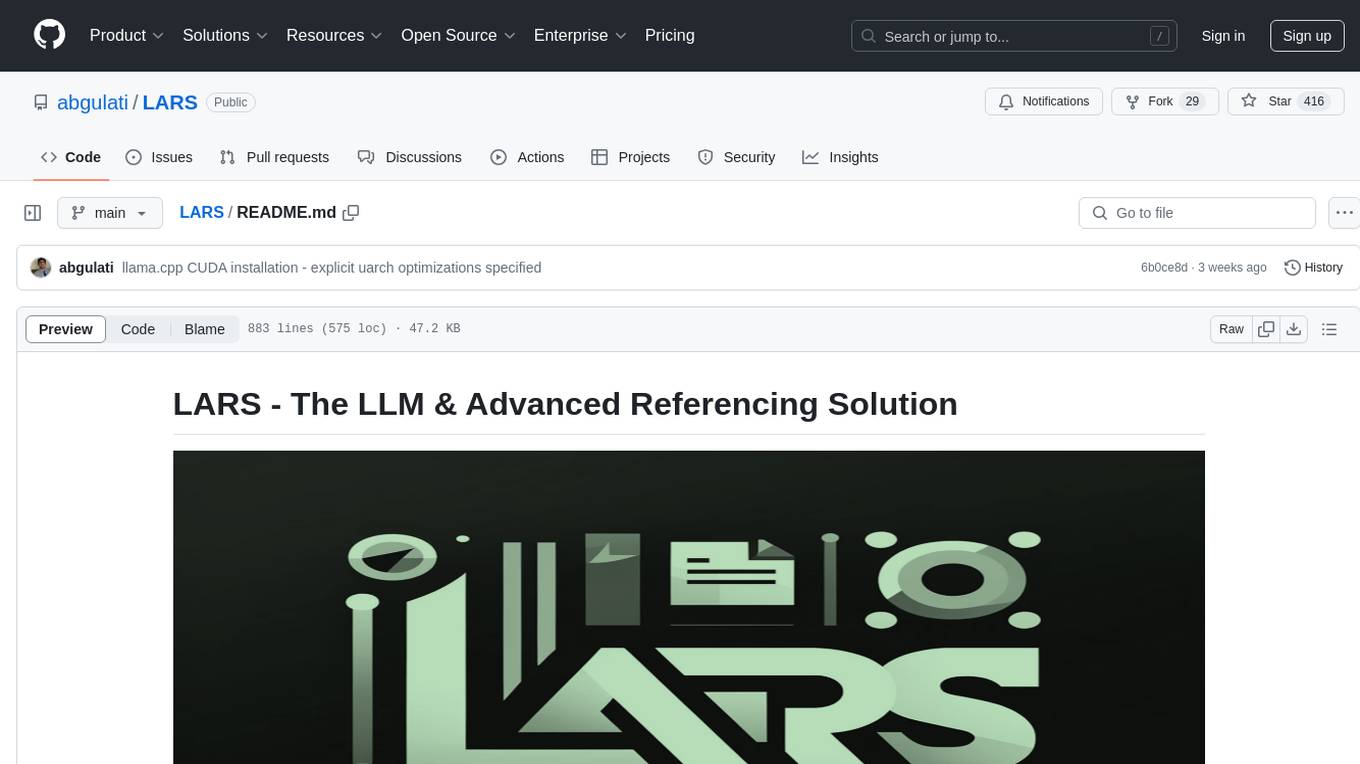Open the abgulati owner profile link
The image size is (1360, 764).
coord(93,102)
